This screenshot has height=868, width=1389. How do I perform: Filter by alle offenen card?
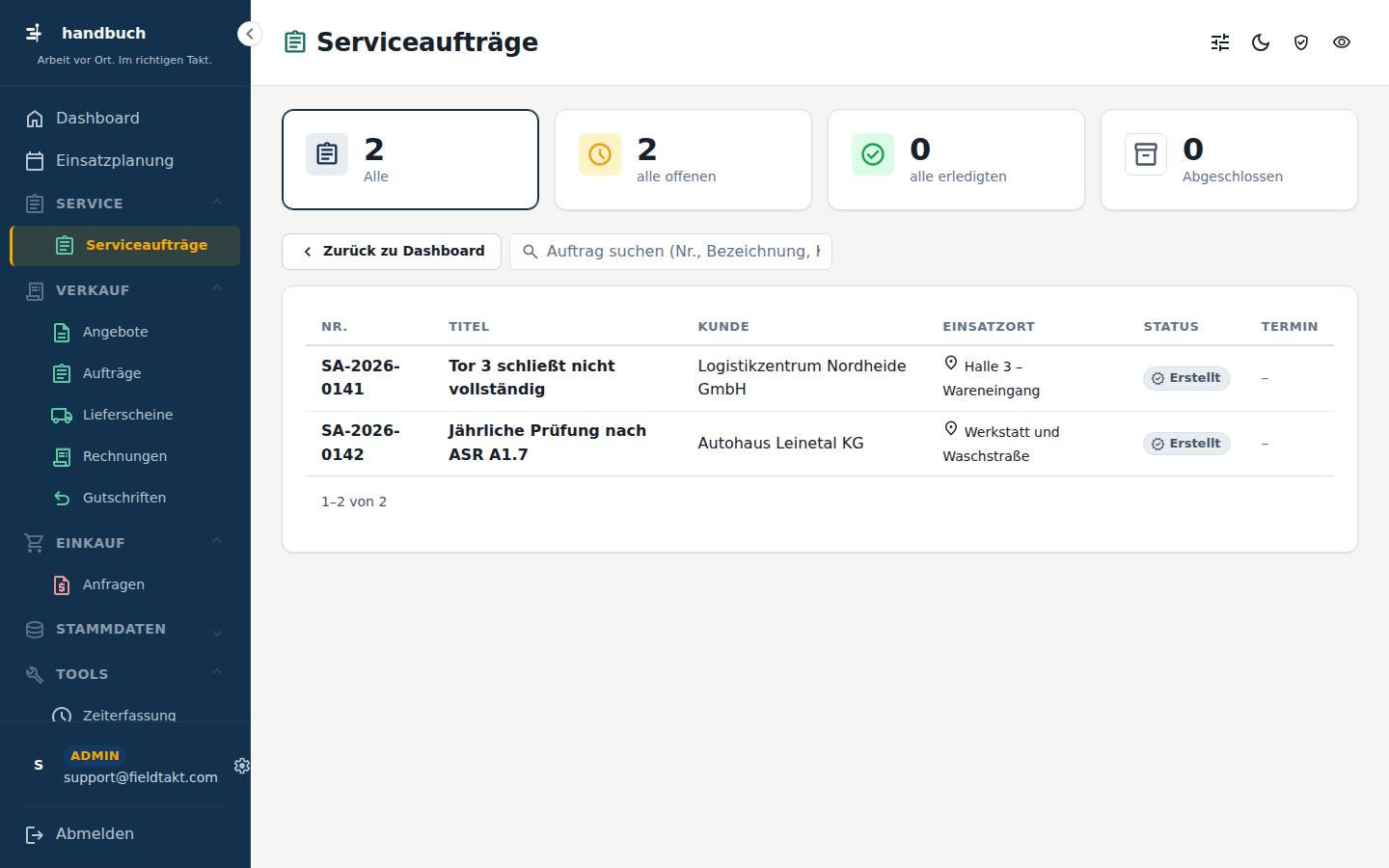coord(683,159)
